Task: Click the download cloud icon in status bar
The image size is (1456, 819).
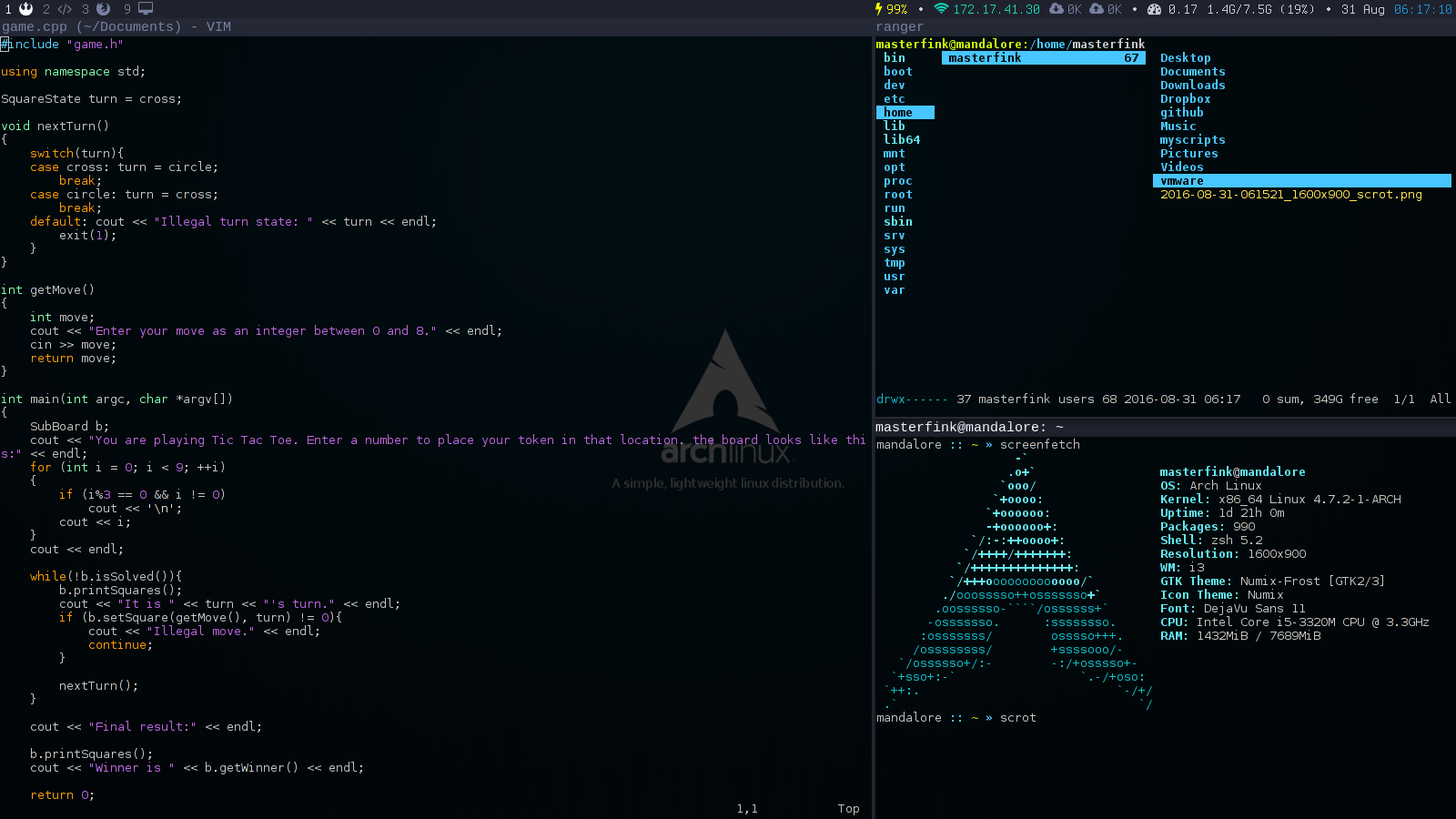Action: click(1057, 9)
